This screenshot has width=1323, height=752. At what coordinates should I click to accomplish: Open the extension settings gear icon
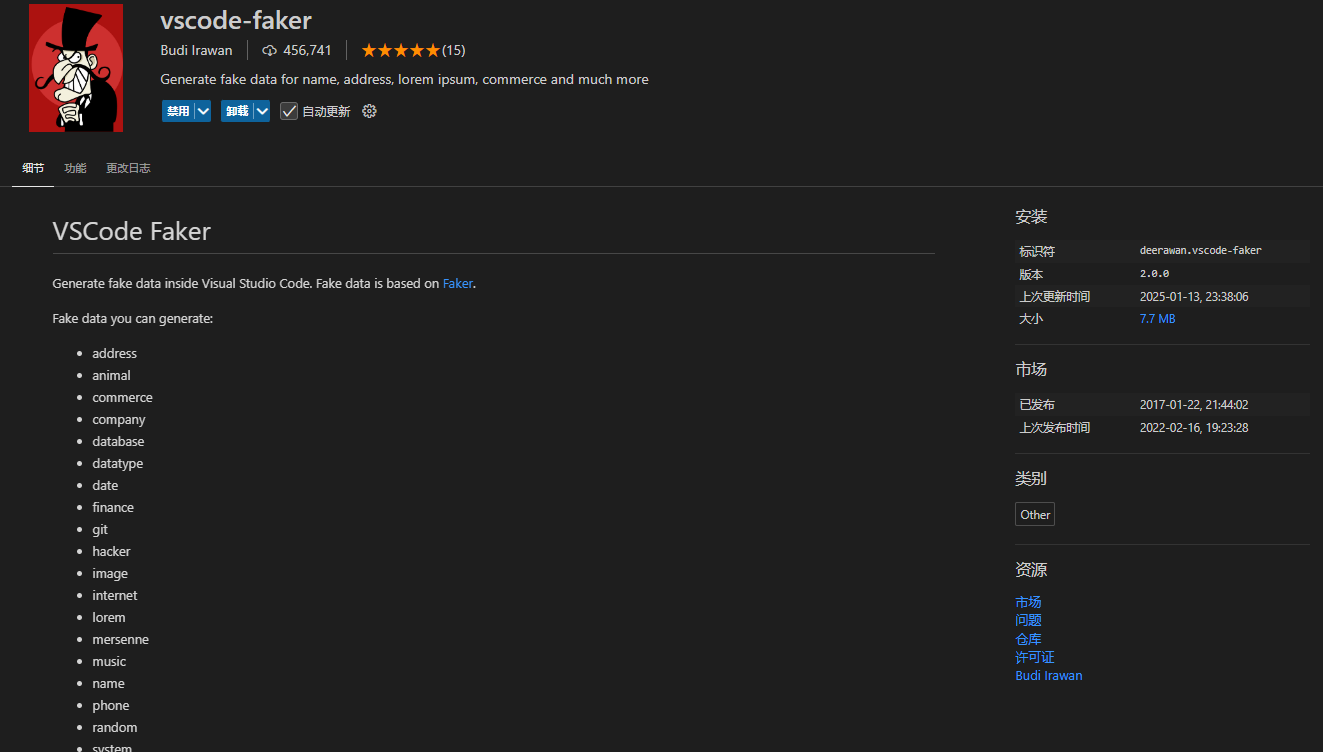coord(369,111)
